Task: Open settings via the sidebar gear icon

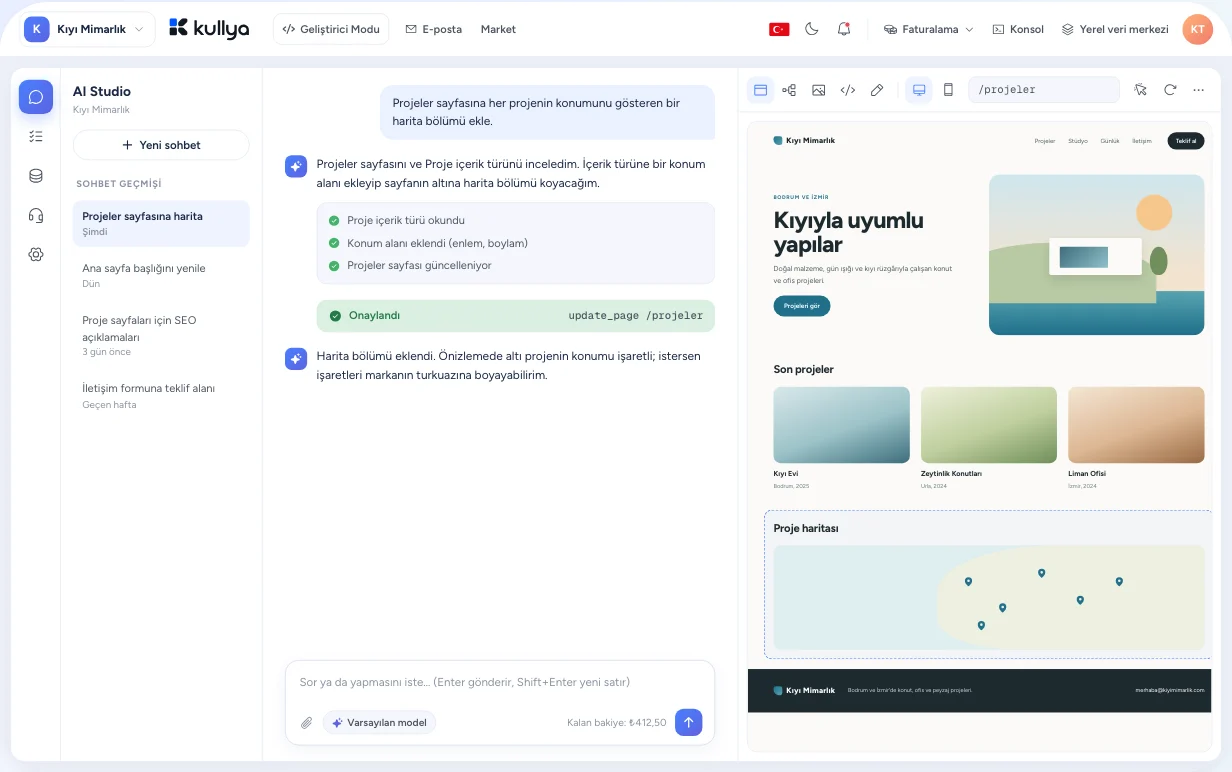Action: pyautogui.click(x=36, y=254)
